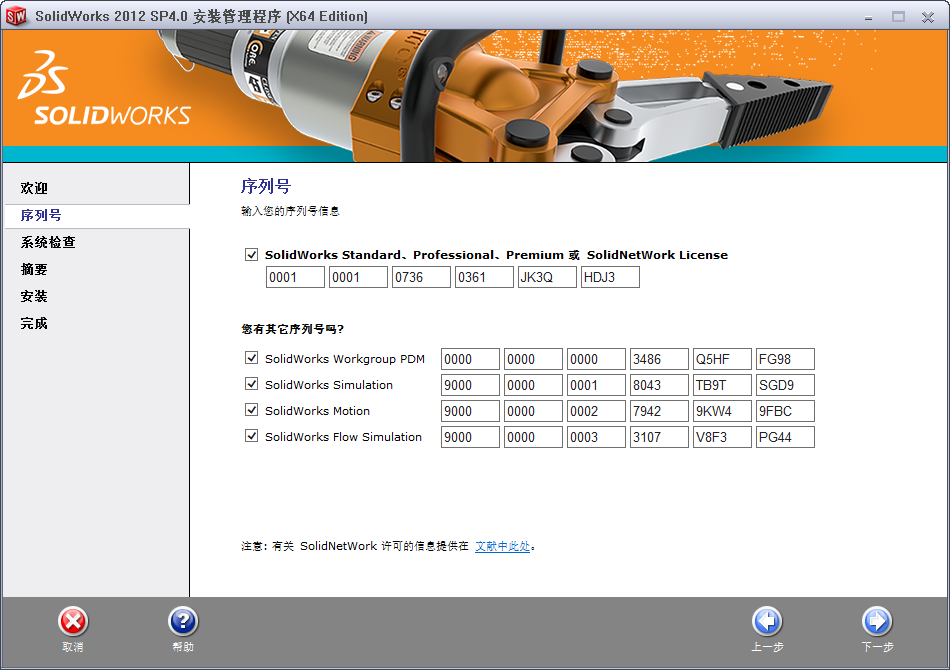Toggle the SolidWorks Flow Simulation checkbox
This screenshot has width=950, height=670.
(251, 436)
